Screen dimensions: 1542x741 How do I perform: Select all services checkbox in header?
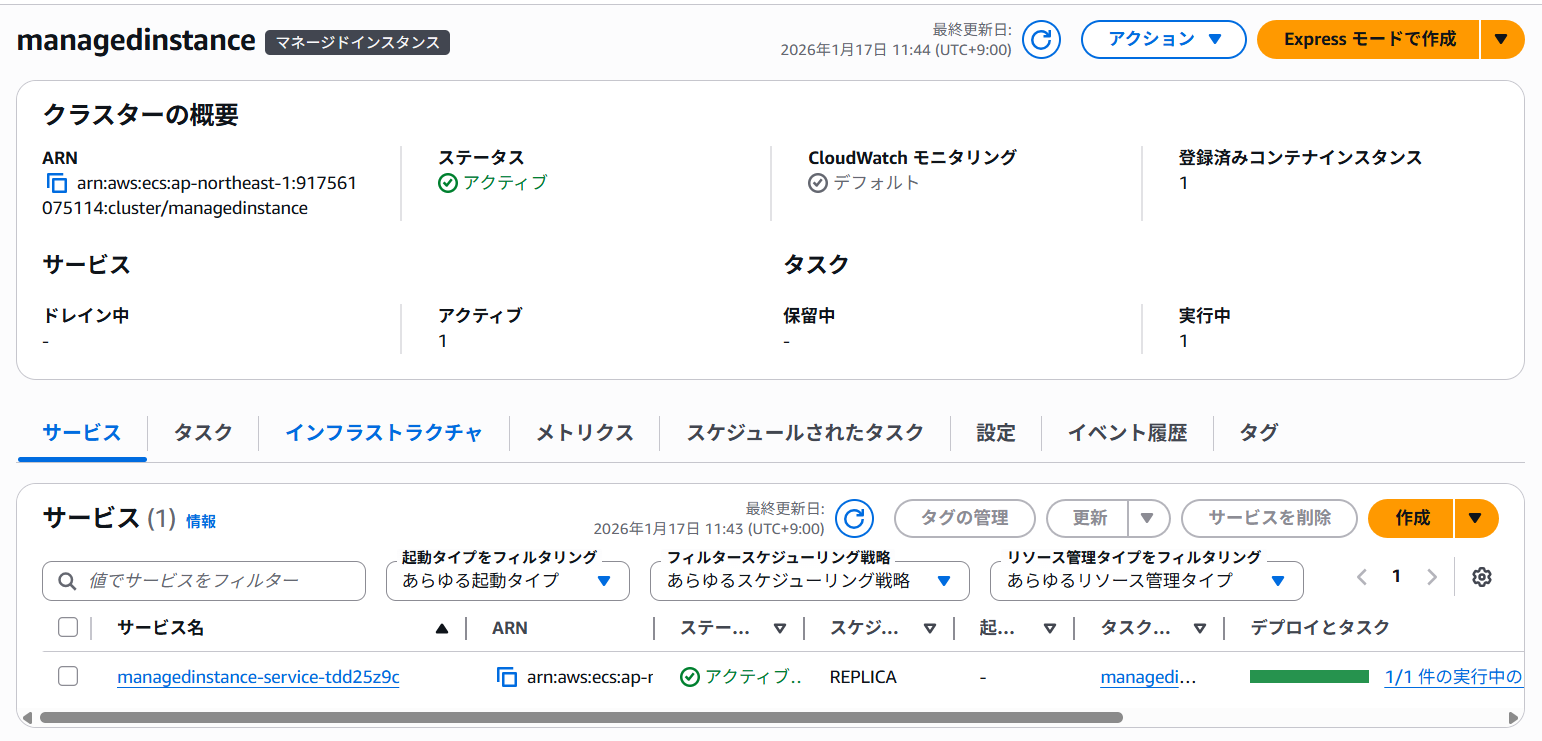click(68, 627)
